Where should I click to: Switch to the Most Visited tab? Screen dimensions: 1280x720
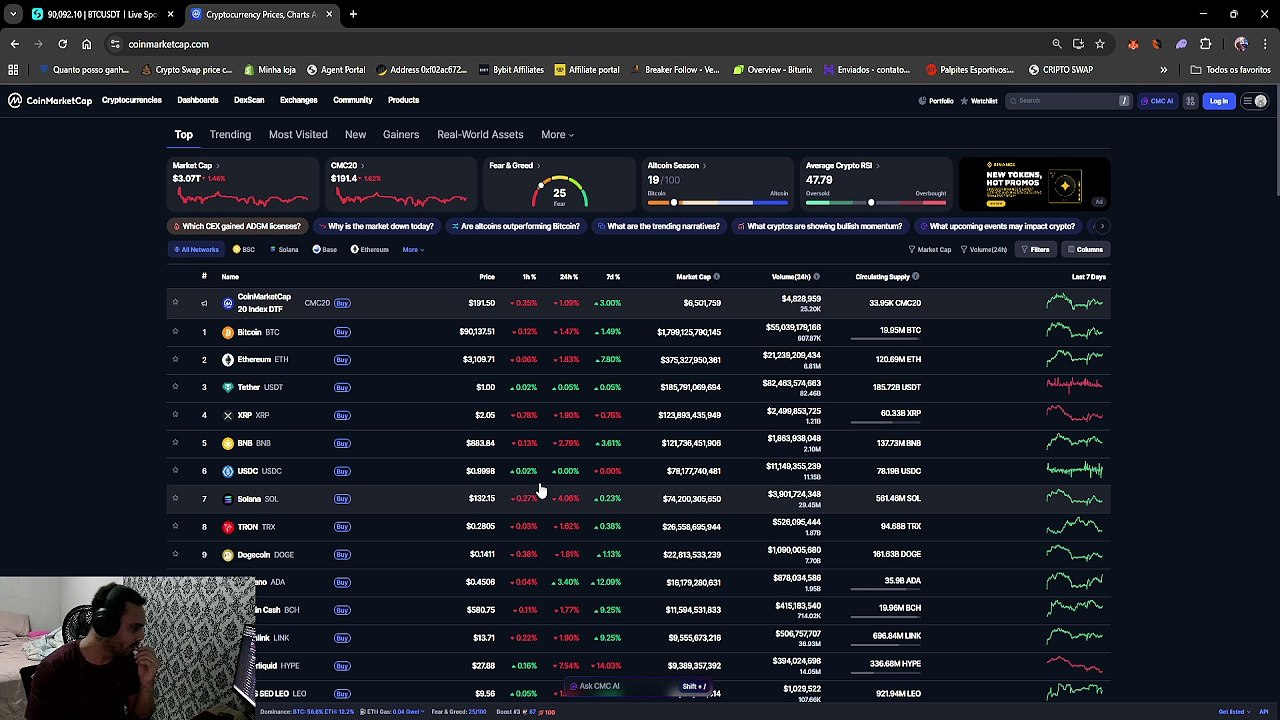pyautogui.click(x=298, y=135)
